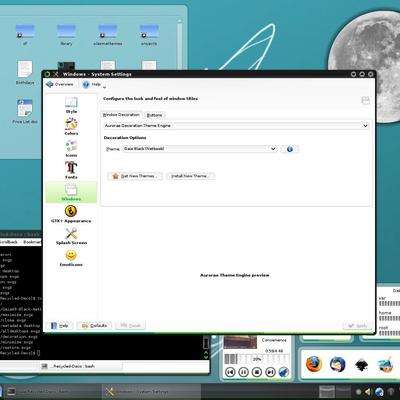Viewport: 400px width, 400px height.
Task: Click the volume icon in system tray
Action: coord(368,392)
